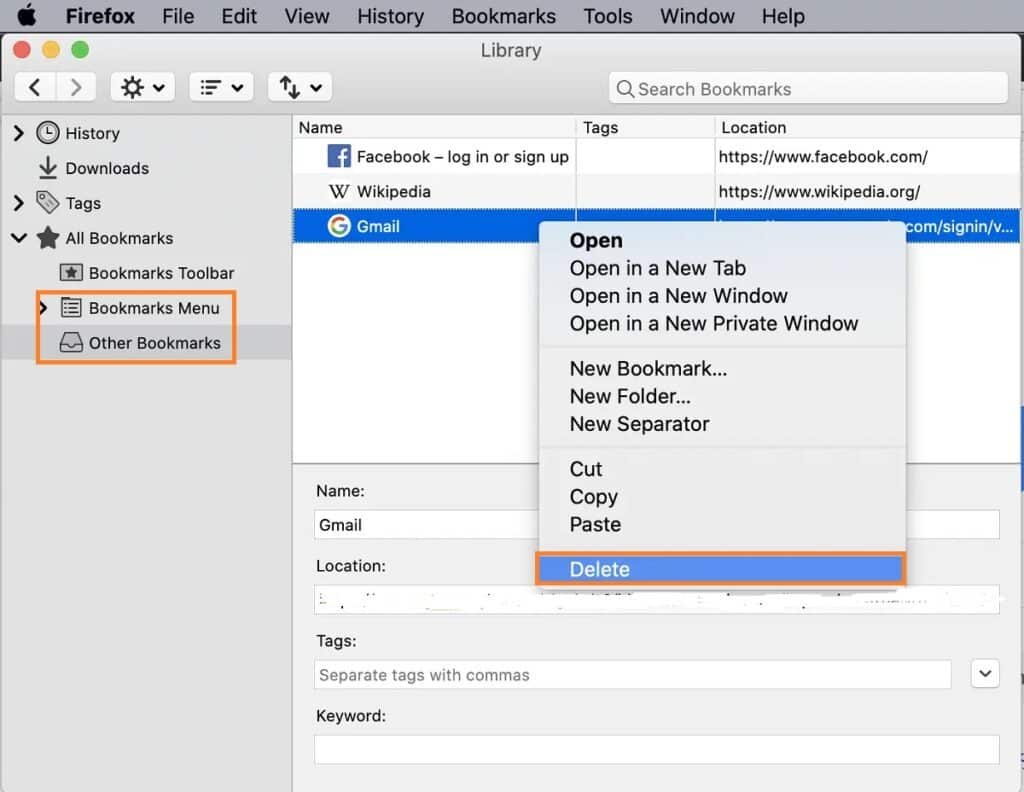The image size is (1024, 792).
Task: Choose Paste from context menu
Action: (x=722, y=524)
